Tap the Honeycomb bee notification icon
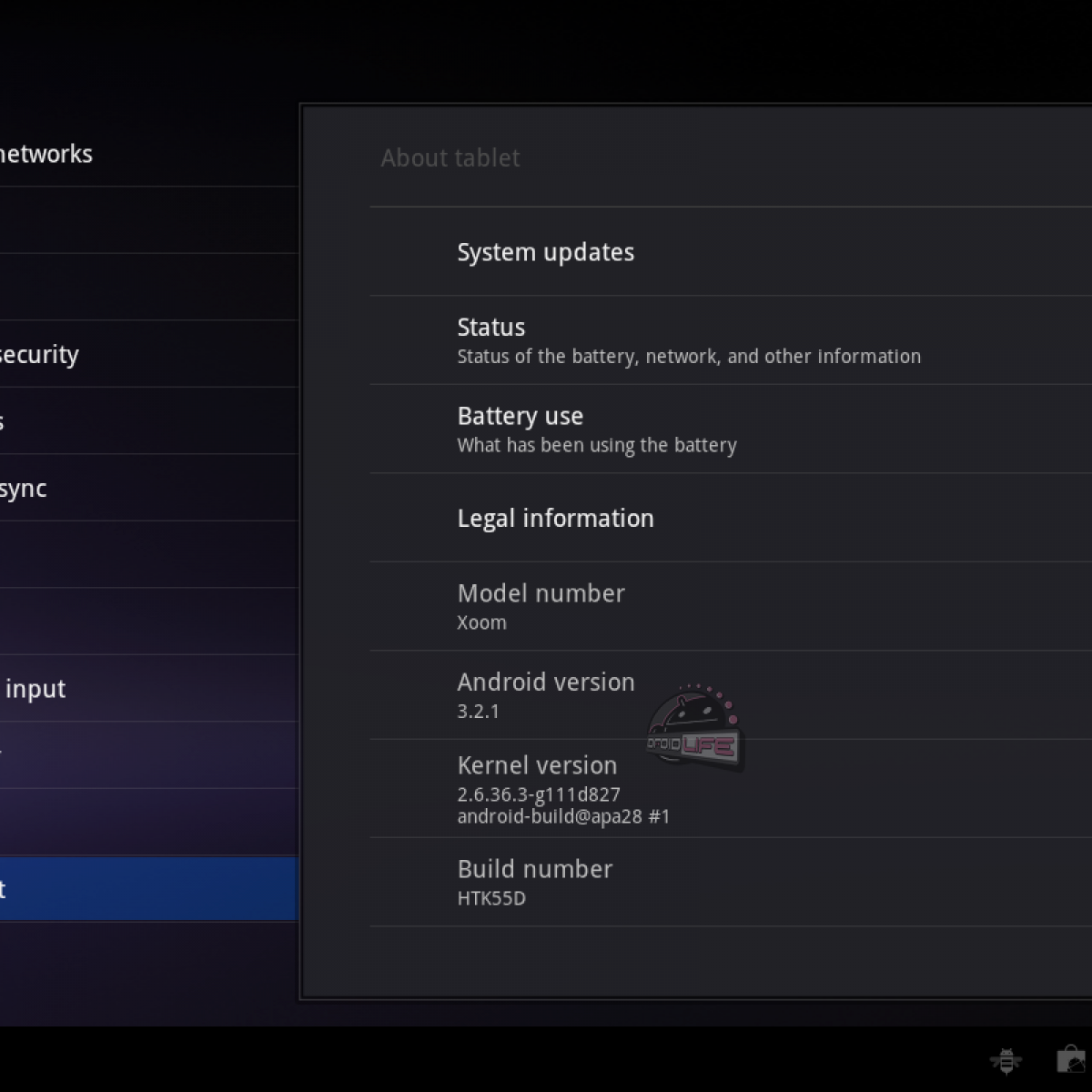This screenshot has height=1092, width=1092. [x=1006, y=1061]
